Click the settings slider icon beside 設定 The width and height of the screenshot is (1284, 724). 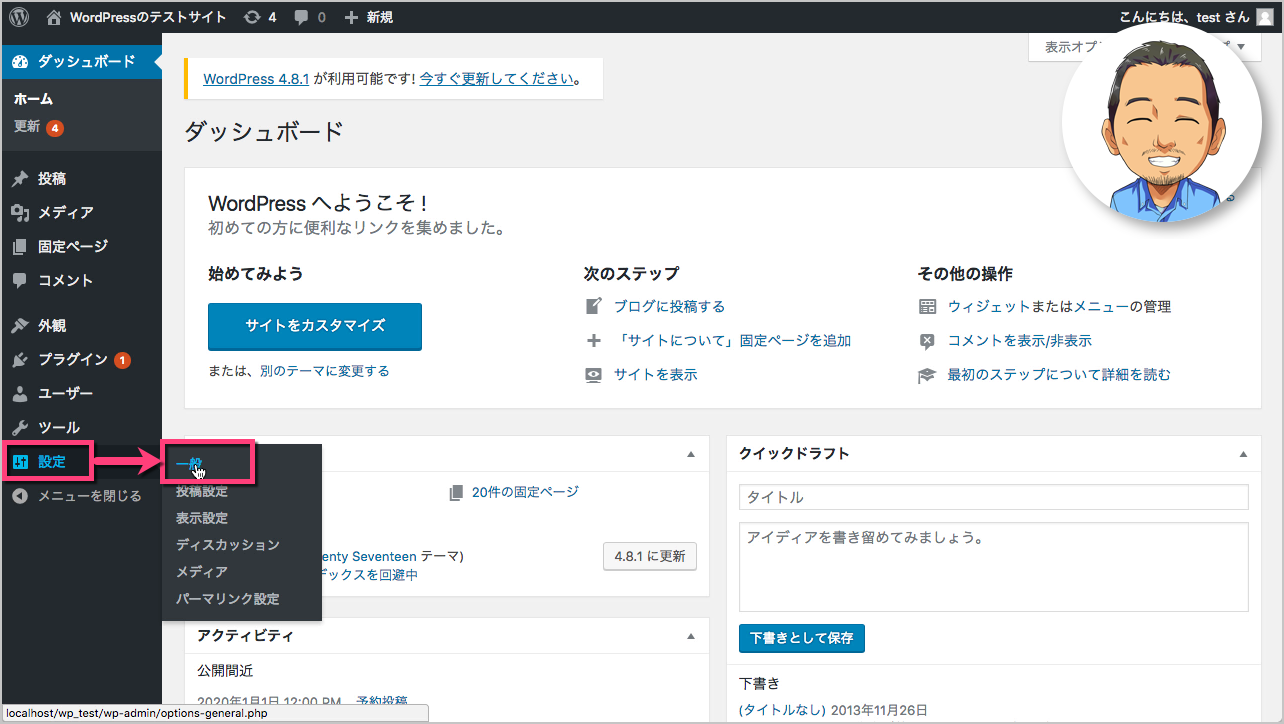(20, 462)
